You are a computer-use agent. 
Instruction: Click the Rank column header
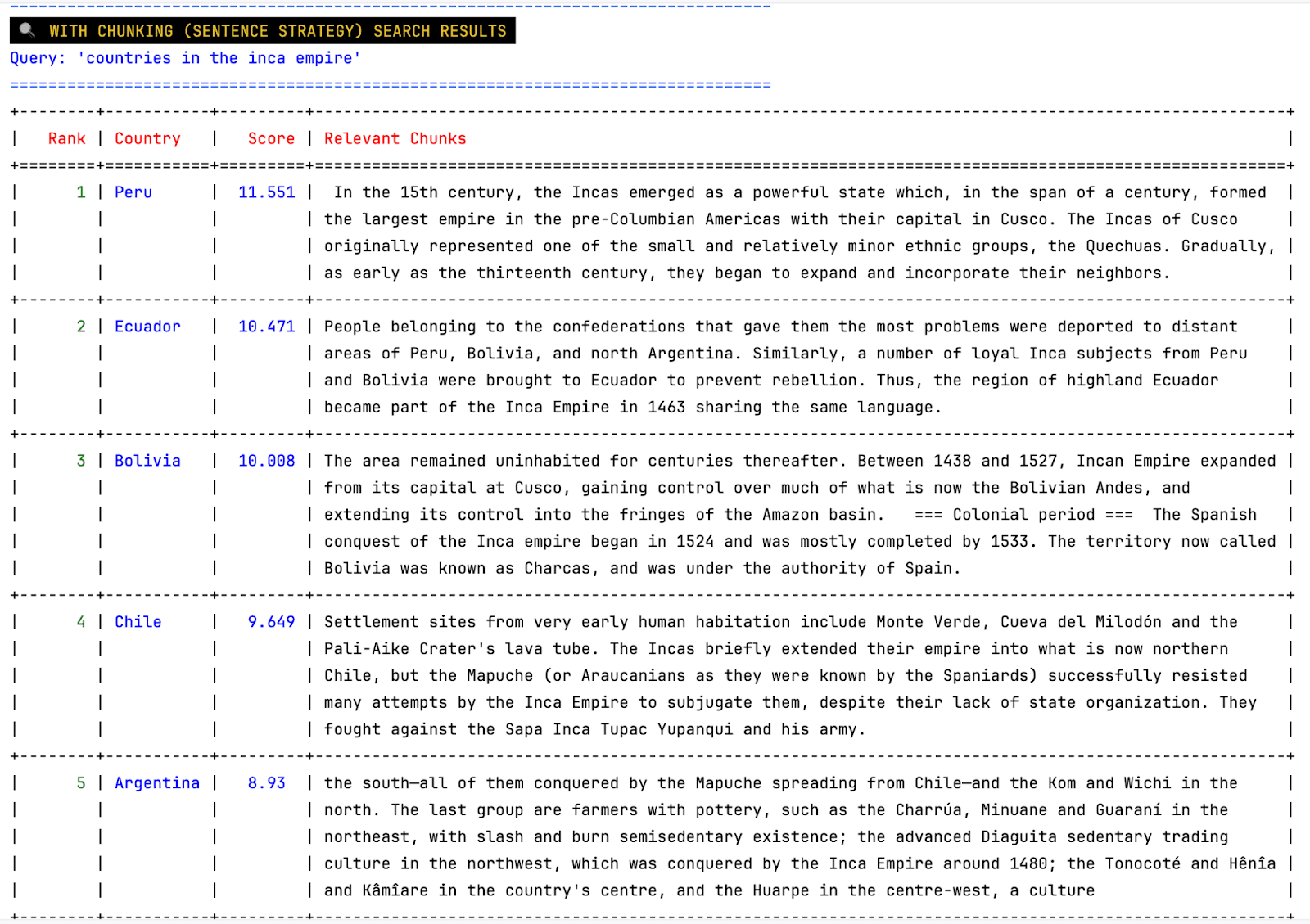tap(66, 138)
